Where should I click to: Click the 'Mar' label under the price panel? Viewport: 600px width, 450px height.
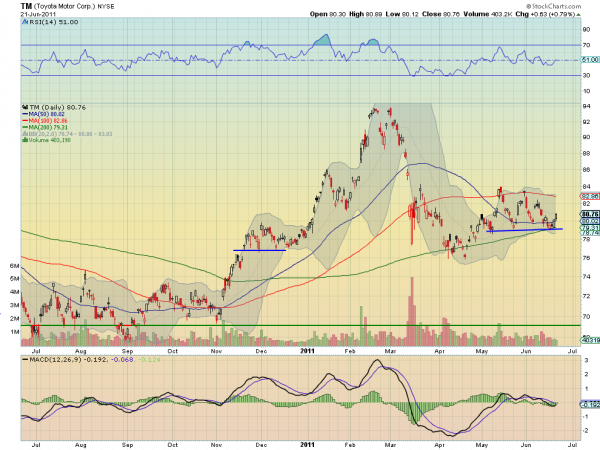point(390,351)
